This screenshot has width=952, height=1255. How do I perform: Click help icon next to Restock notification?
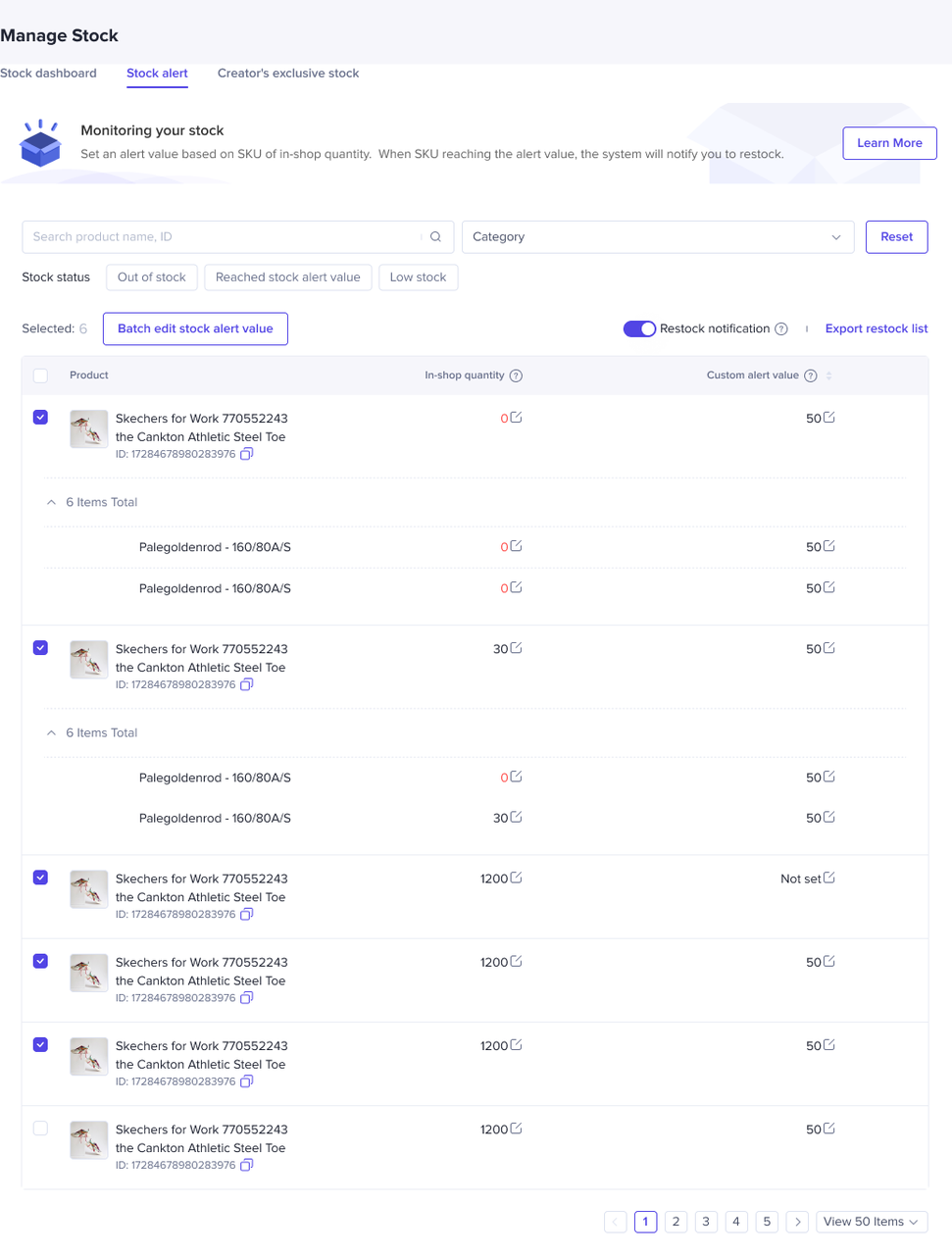[x=780, y=329]
